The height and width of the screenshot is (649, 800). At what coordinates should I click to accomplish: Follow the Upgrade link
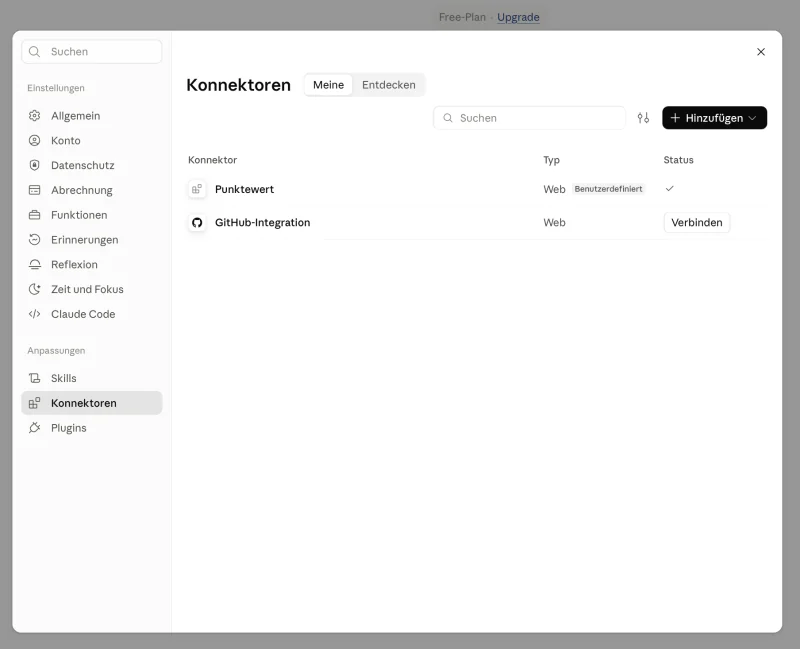tap(518, 17)
